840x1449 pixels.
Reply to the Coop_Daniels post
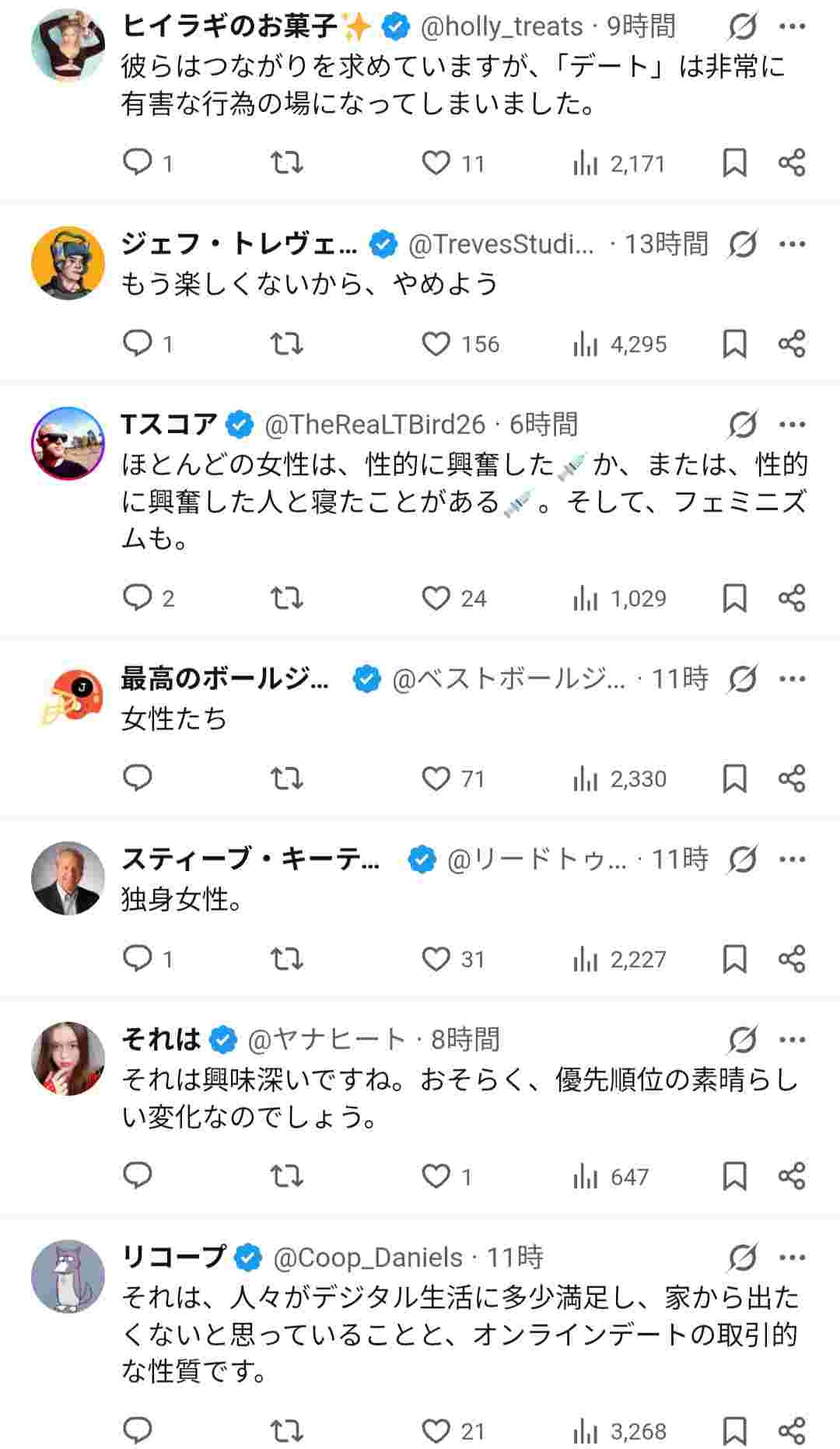coord(138,1430)
